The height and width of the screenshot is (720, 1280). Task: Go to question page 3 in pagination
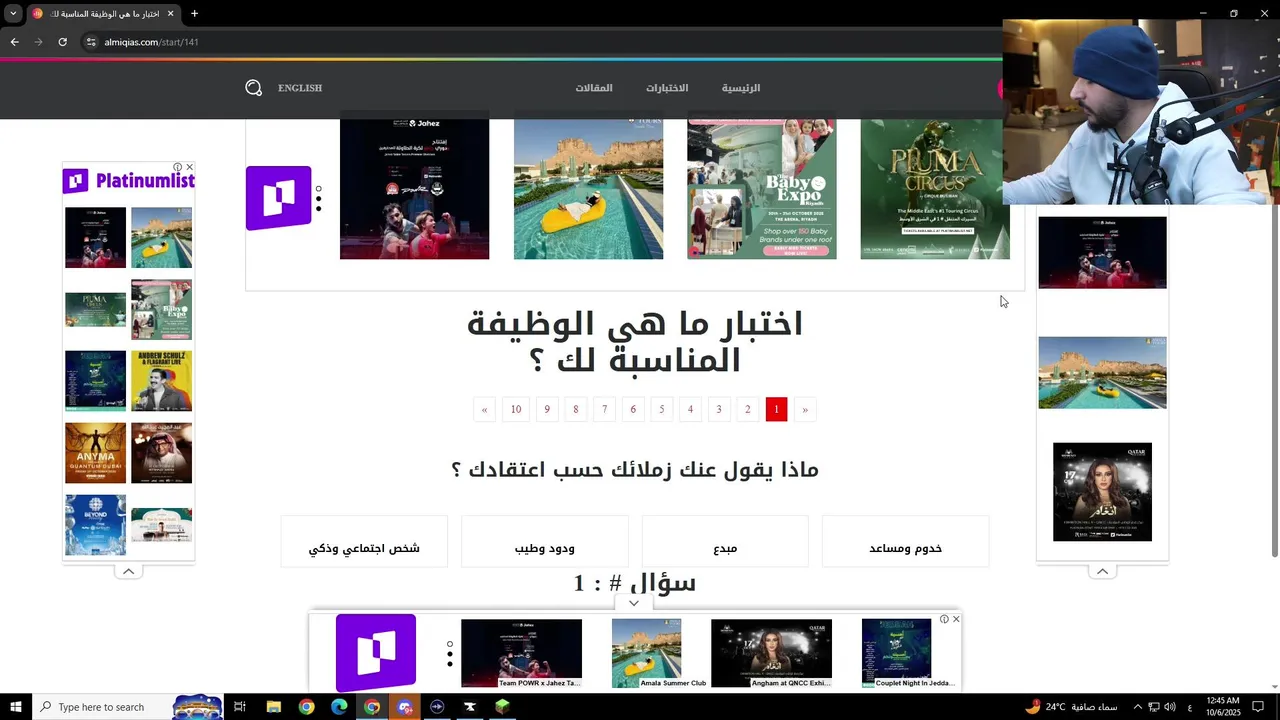coord(718,409)
